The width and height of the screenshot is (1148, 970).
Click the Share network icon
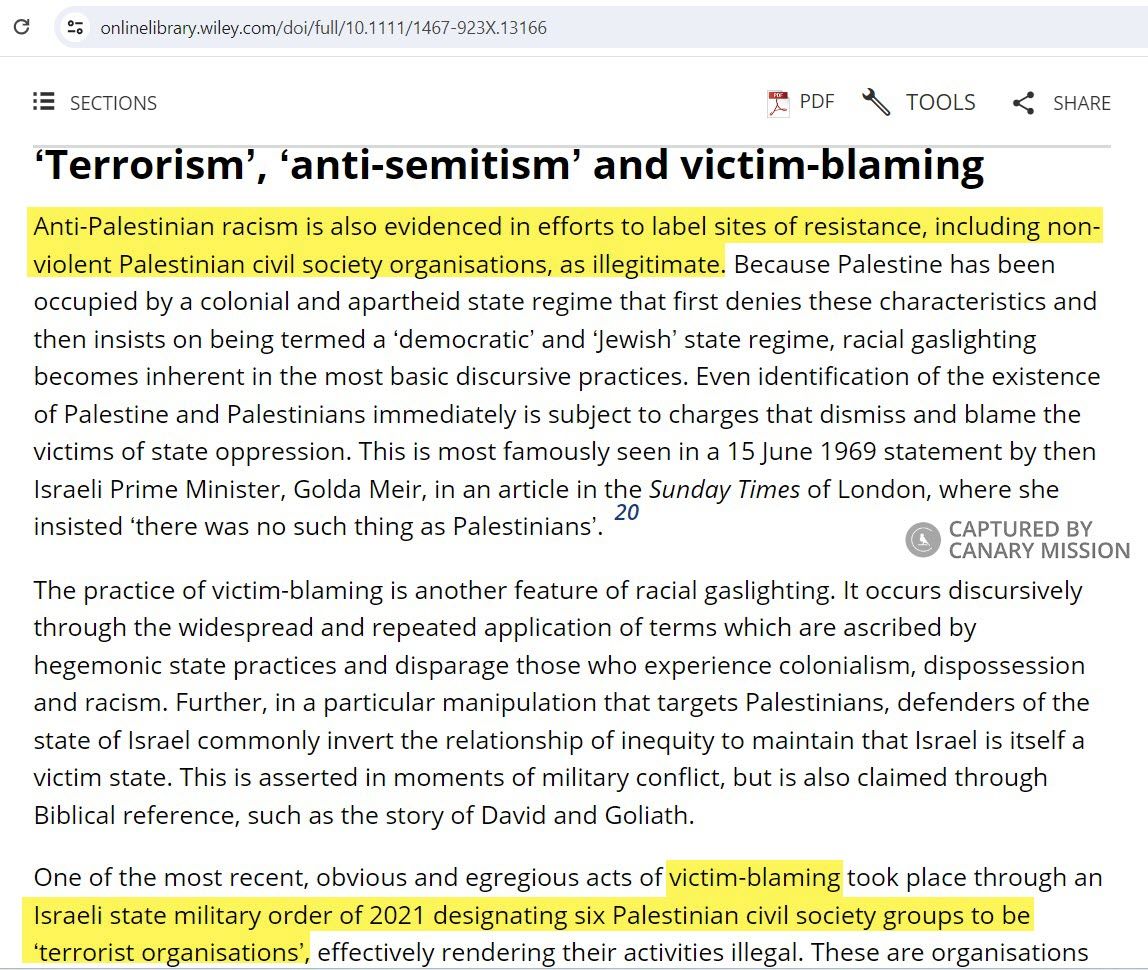tap(1023, 103)
